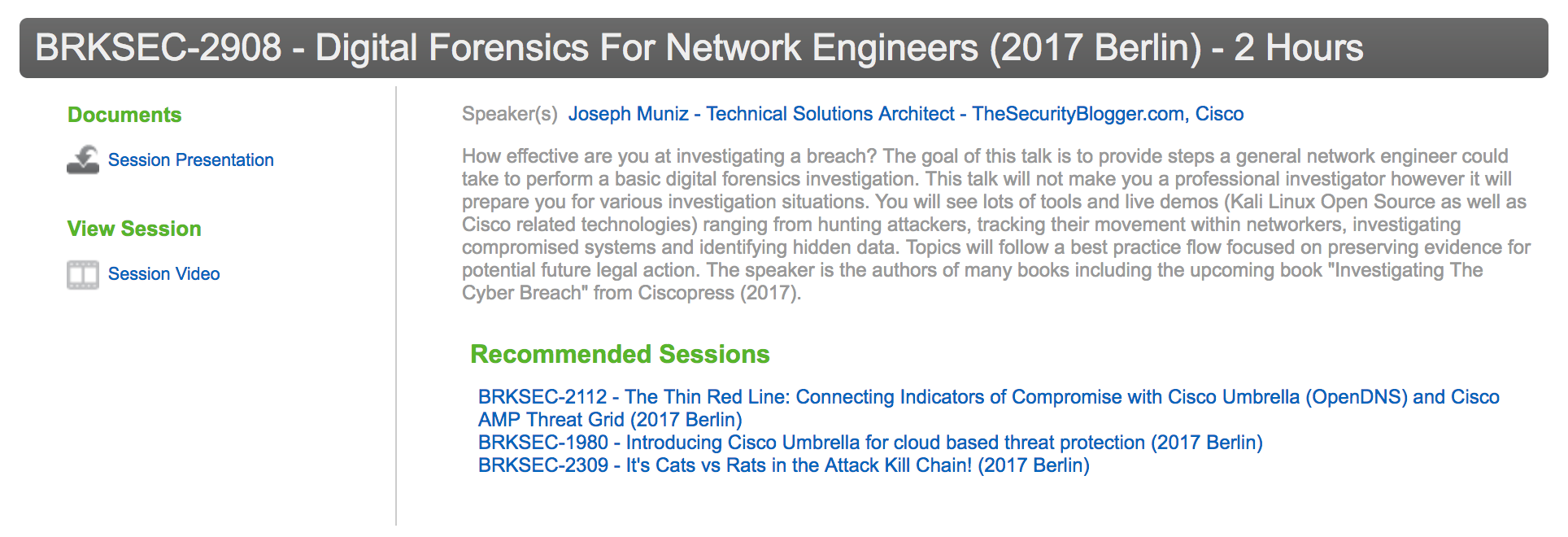The height and width of the screenshot is (537, 1568).
Task: Click '(2017 Berlin)' in the header title
Action: (x=1095, y=48)
